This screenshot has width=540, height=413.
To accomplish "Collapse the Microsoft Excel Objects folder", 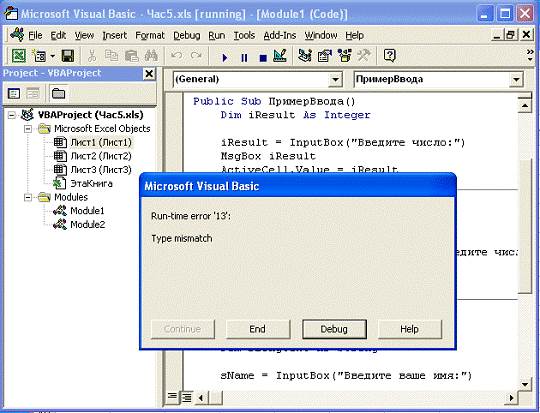I will tap(28, 129).
